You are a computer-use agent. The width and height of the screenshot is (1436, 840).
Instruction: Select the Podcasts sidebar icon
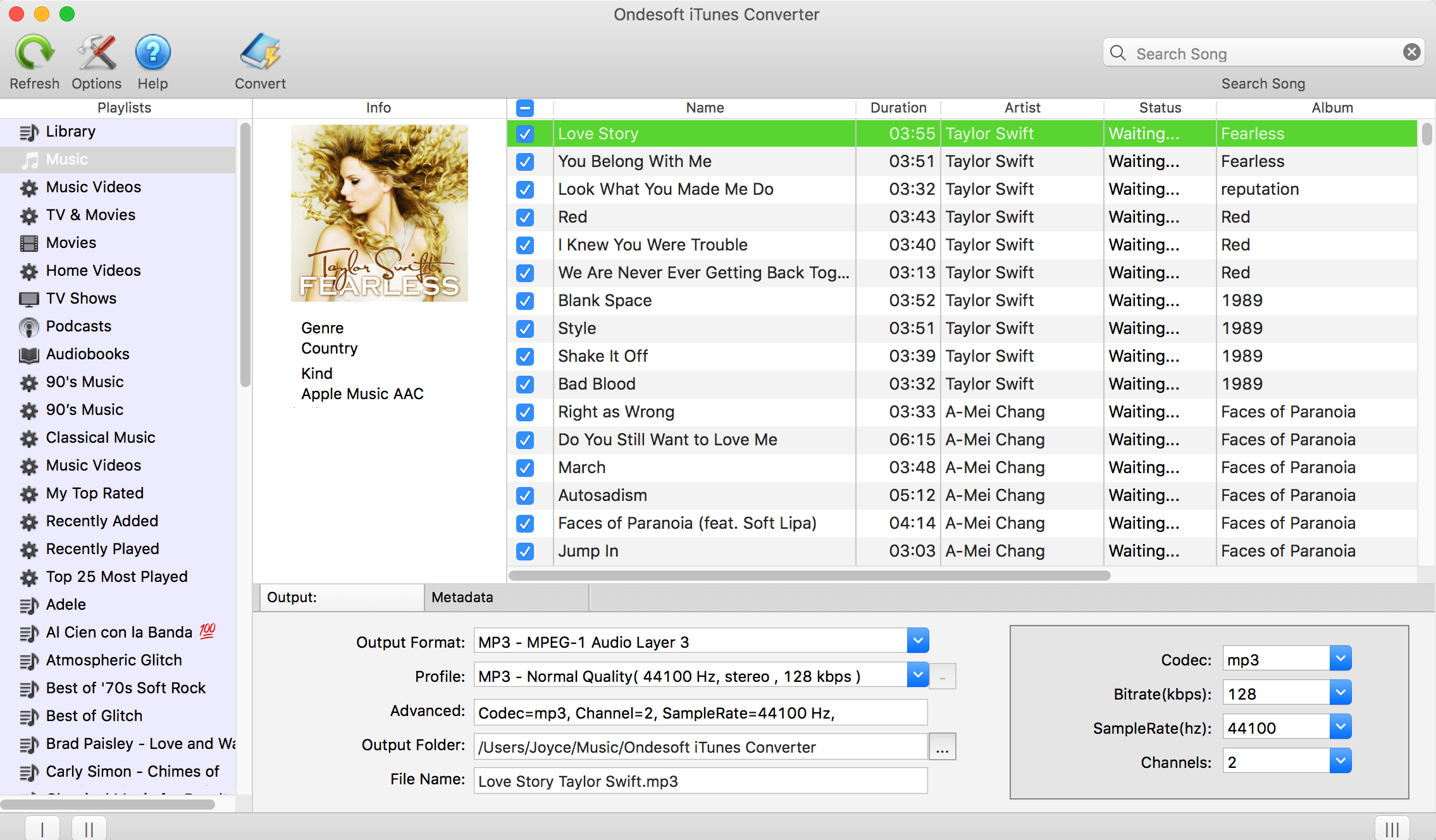pyautogui.click(x=27, y=325)
